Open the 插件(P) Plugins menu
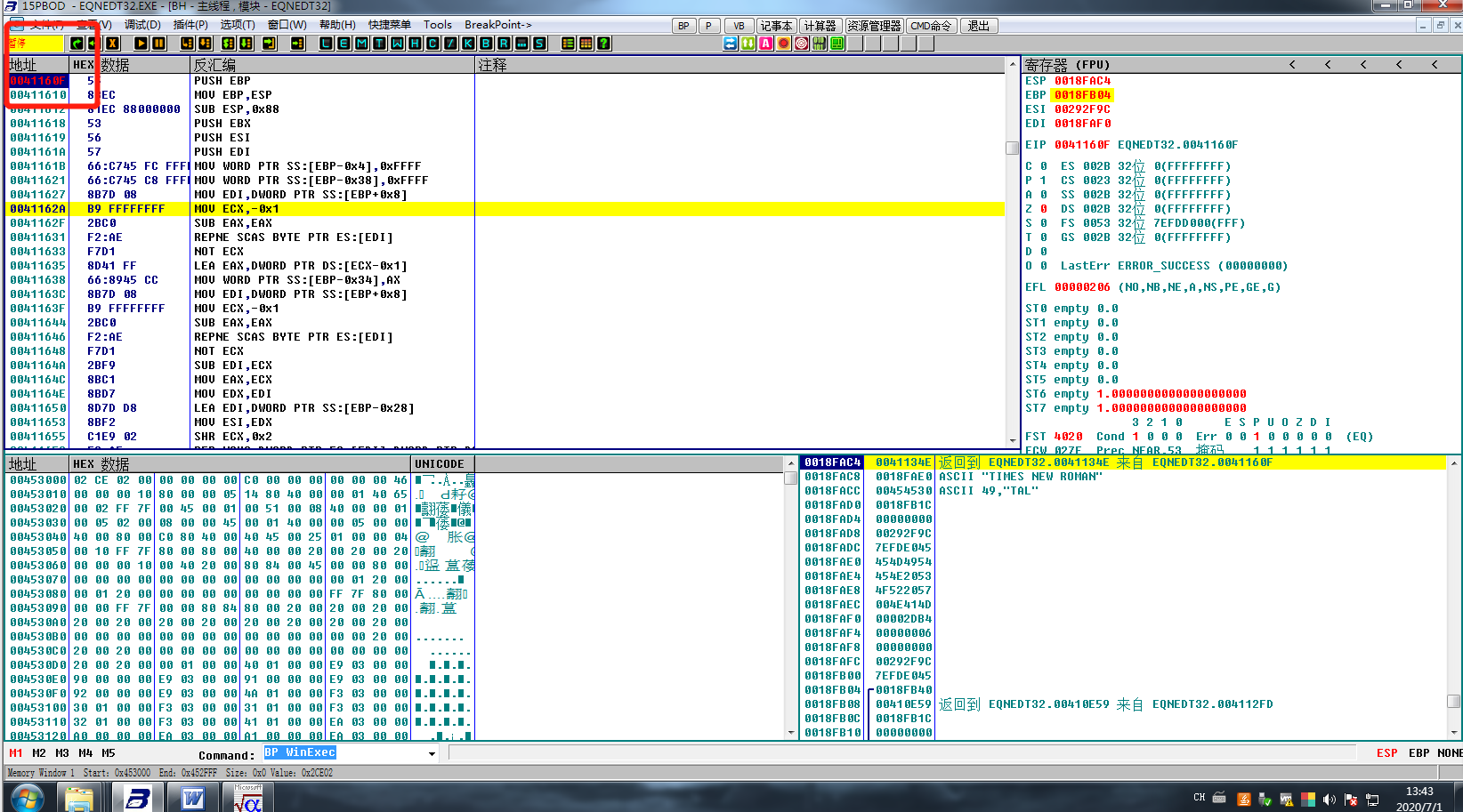The width and height of the screenshot is (1463, 812). click(x=190, y=25)
